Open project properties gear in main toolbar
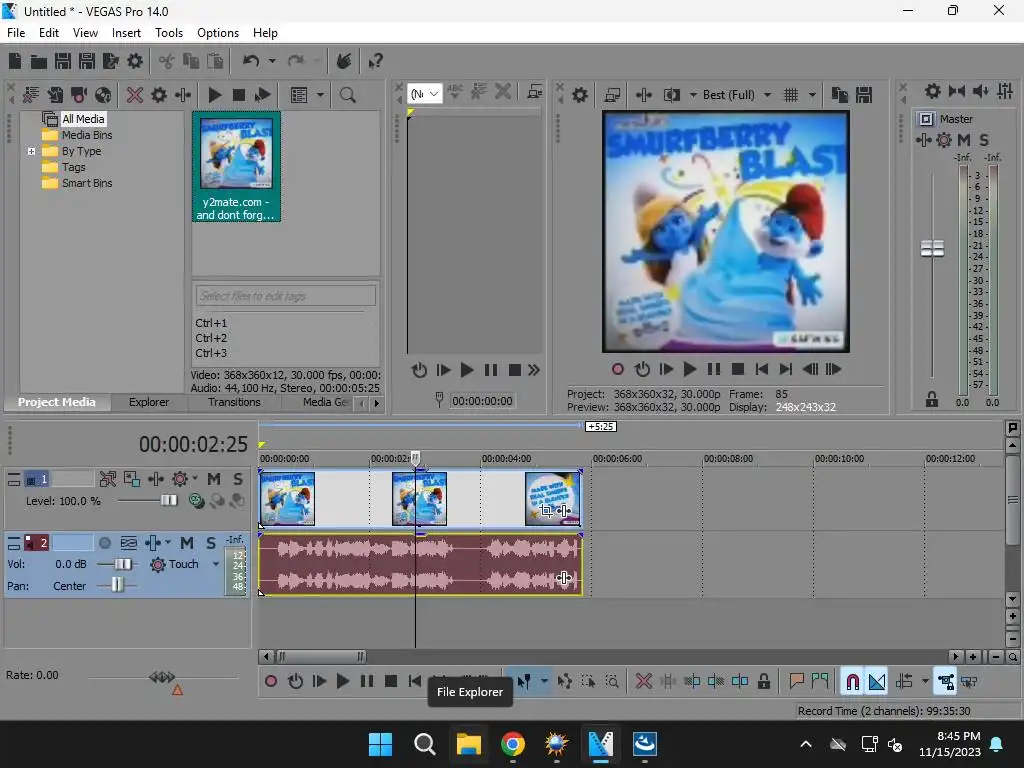 click(135, 61)
